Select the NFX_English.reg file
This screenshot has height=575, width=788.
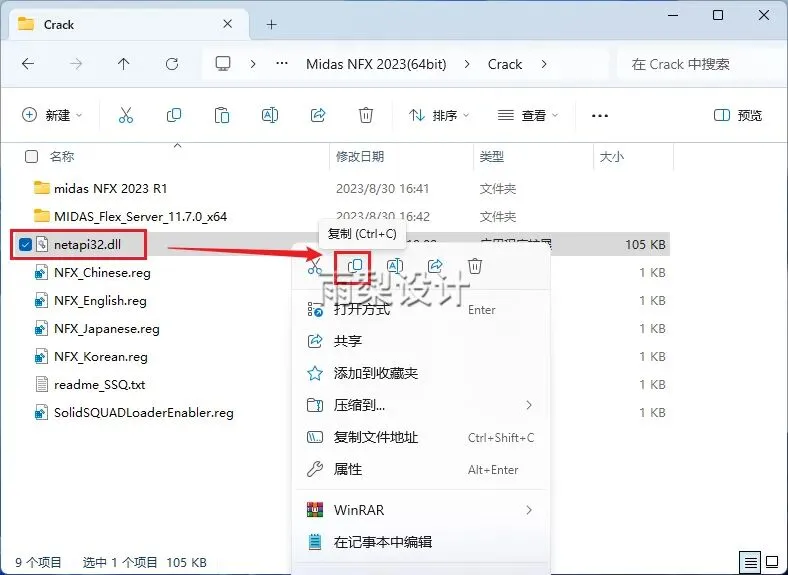[x=100, y=301]
